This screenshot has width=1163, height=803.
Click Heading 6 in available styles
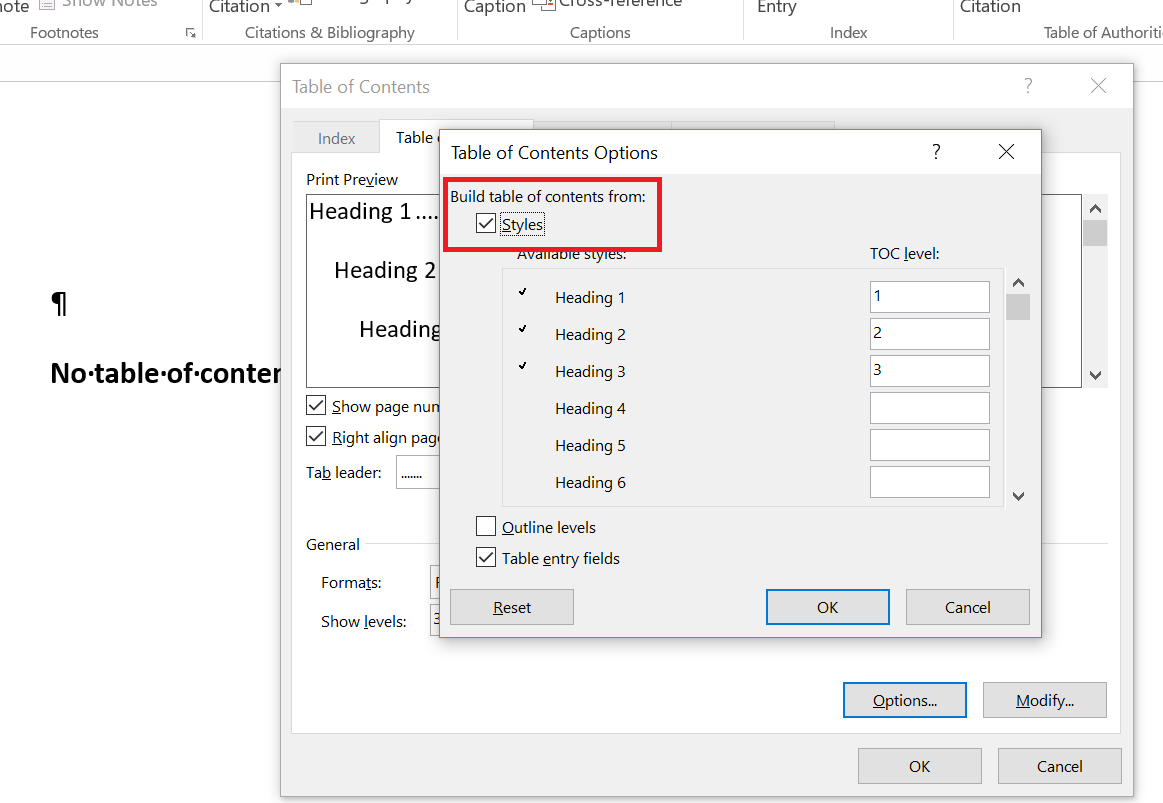590,483
